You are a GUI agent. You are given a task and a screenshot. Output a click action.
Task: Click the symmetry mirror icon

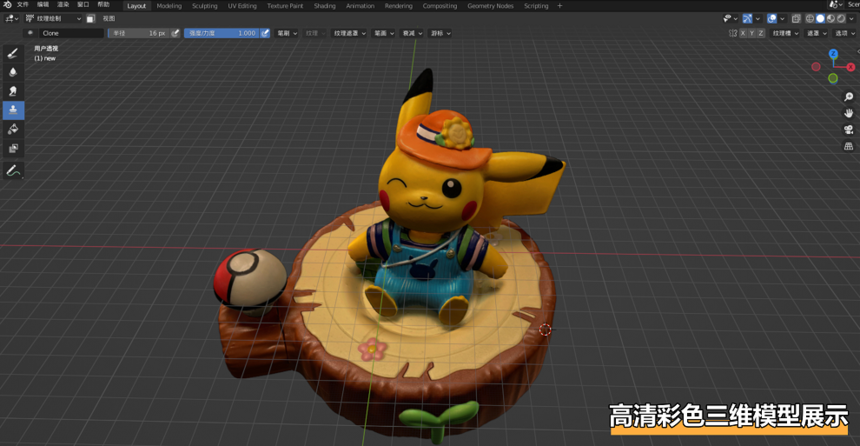[733, 33]
